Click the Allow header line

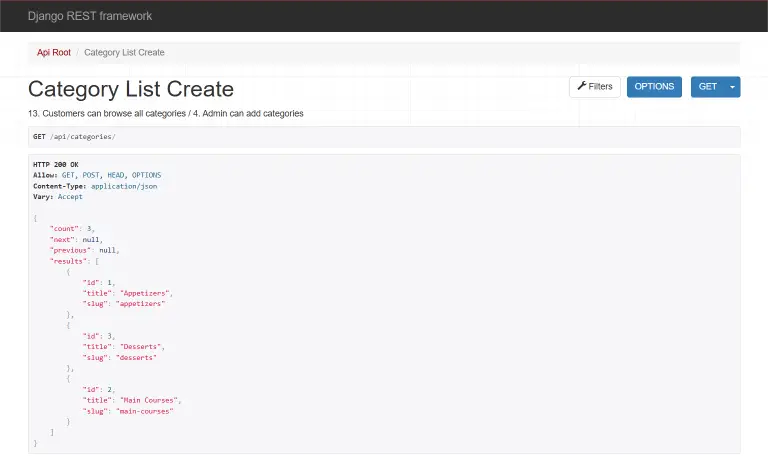[97, 175]
